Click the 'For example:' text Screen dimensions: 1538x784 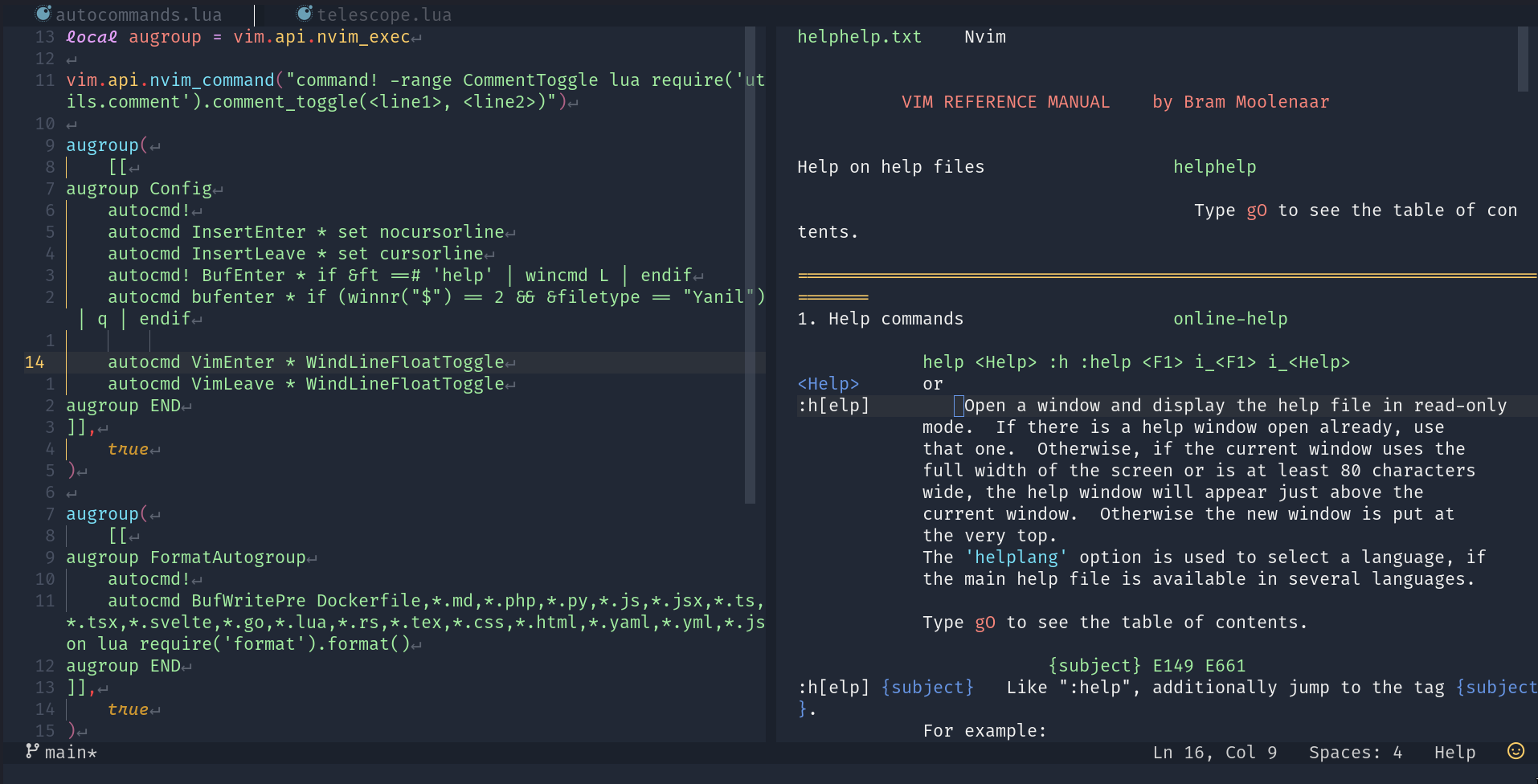(x=984, y=731)
